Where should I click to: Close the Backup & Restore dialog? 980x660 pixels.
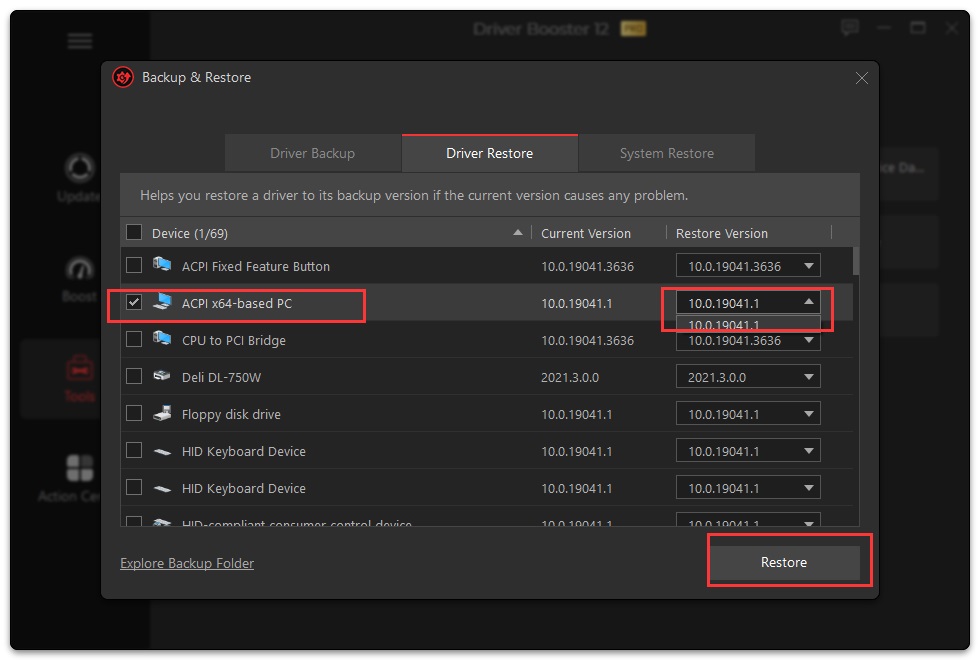tap(861, 78)
